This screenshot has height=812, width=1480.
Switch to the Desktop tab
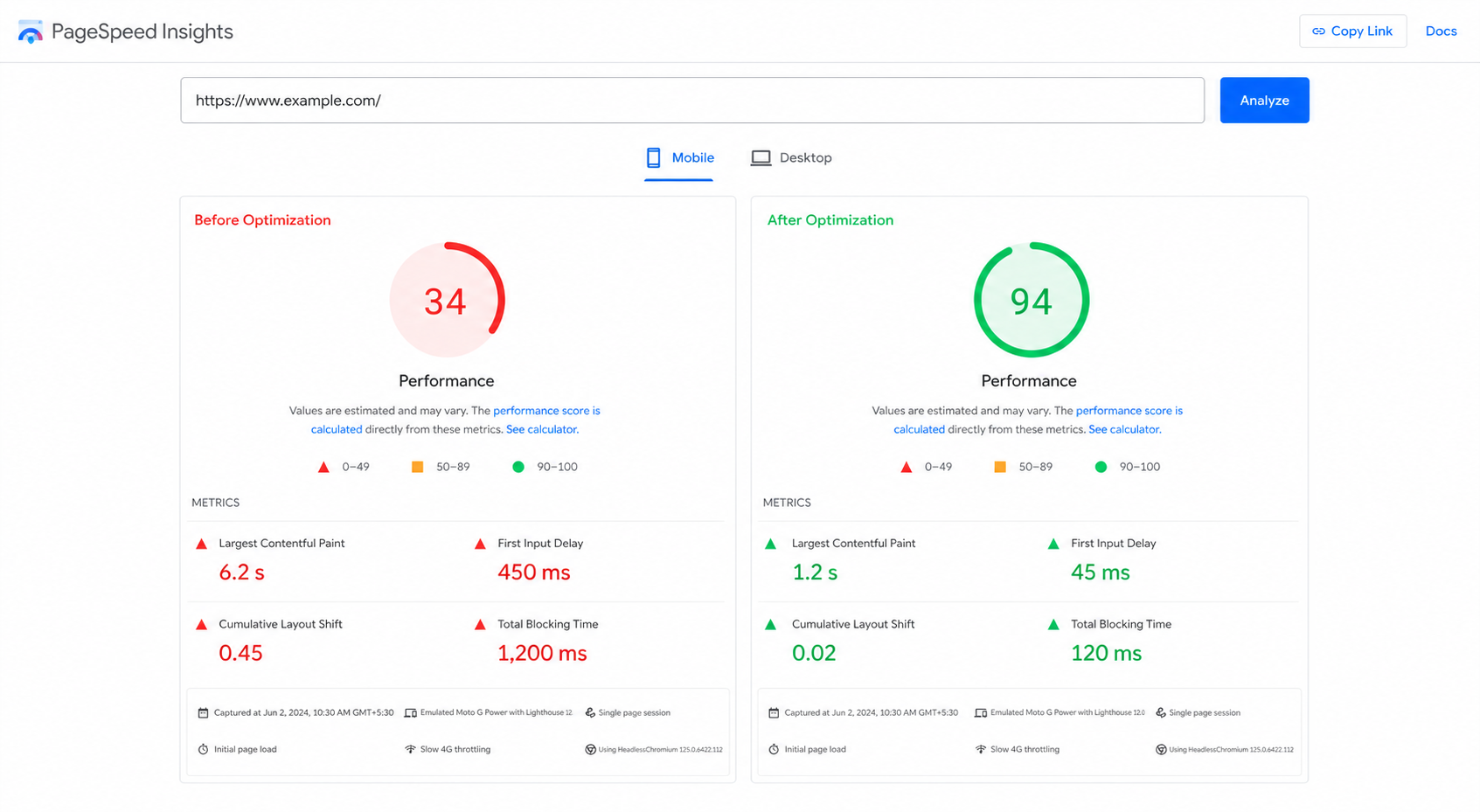791,158
